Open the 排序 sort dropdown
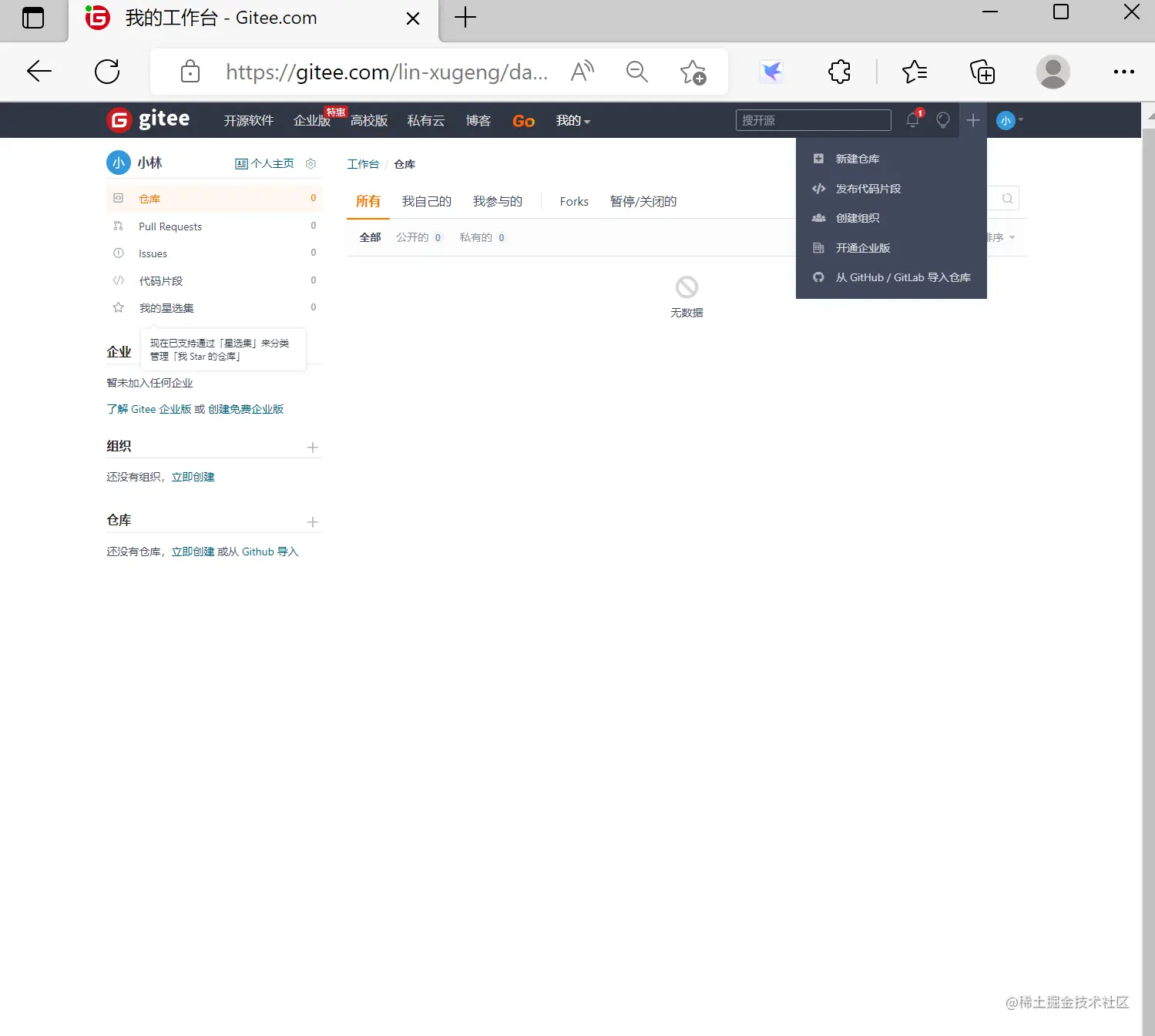The width and height of the screenshot is (1155, 1036). [x=1002, y=237]
